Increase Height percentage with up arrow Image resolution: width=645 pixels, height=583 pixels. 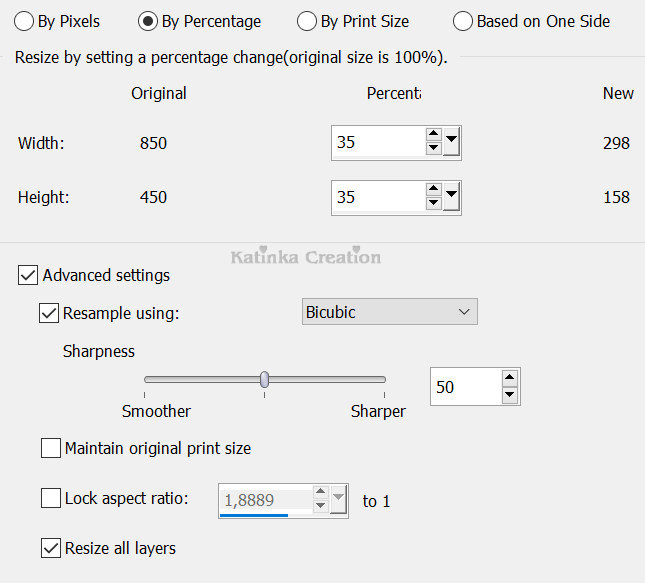point(433,189)
